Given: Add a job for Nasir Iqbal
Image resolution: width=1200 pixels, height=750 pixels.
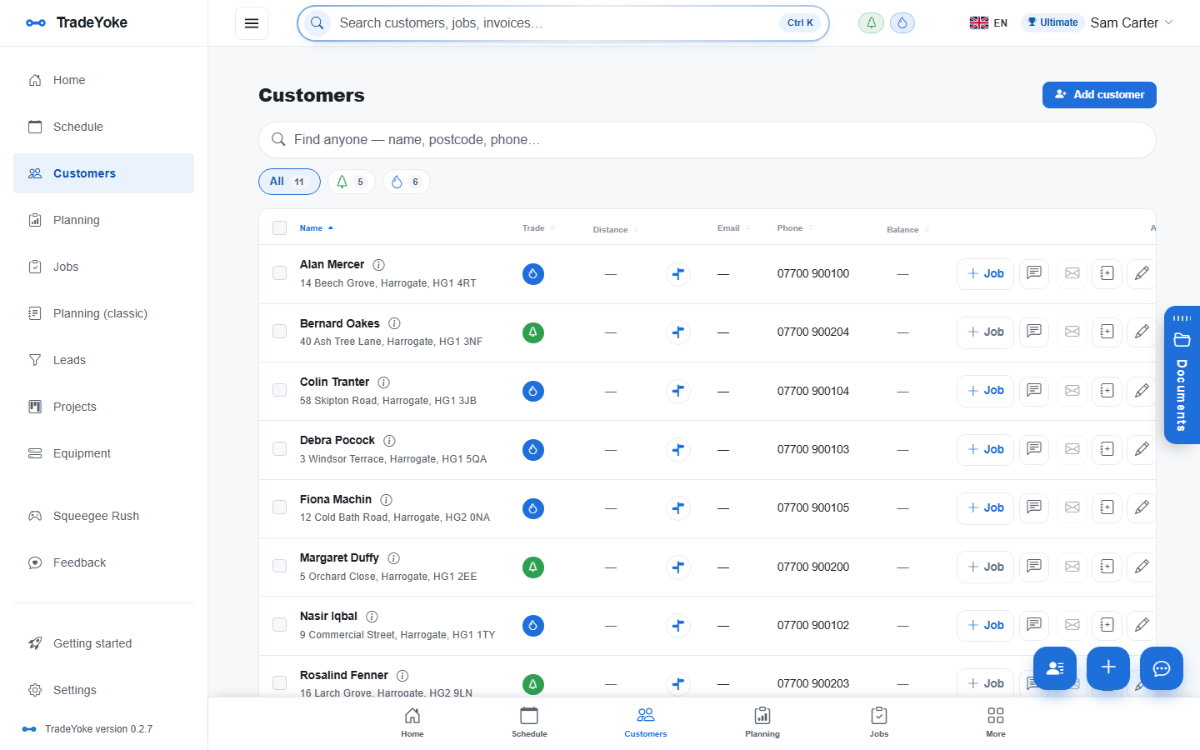Looking at the screenshot, I should point(985,625).
